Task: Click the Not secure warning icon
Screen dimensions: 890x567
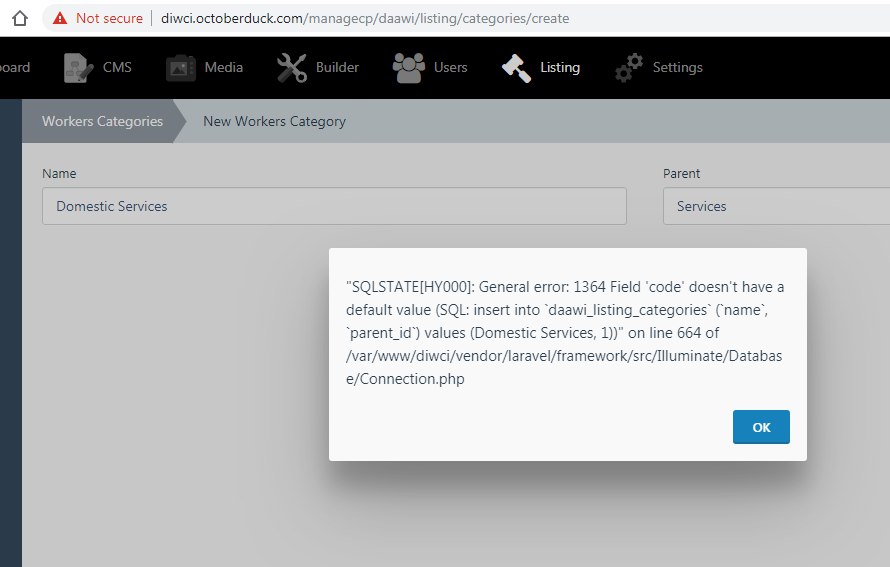Action: pos(60,18)
